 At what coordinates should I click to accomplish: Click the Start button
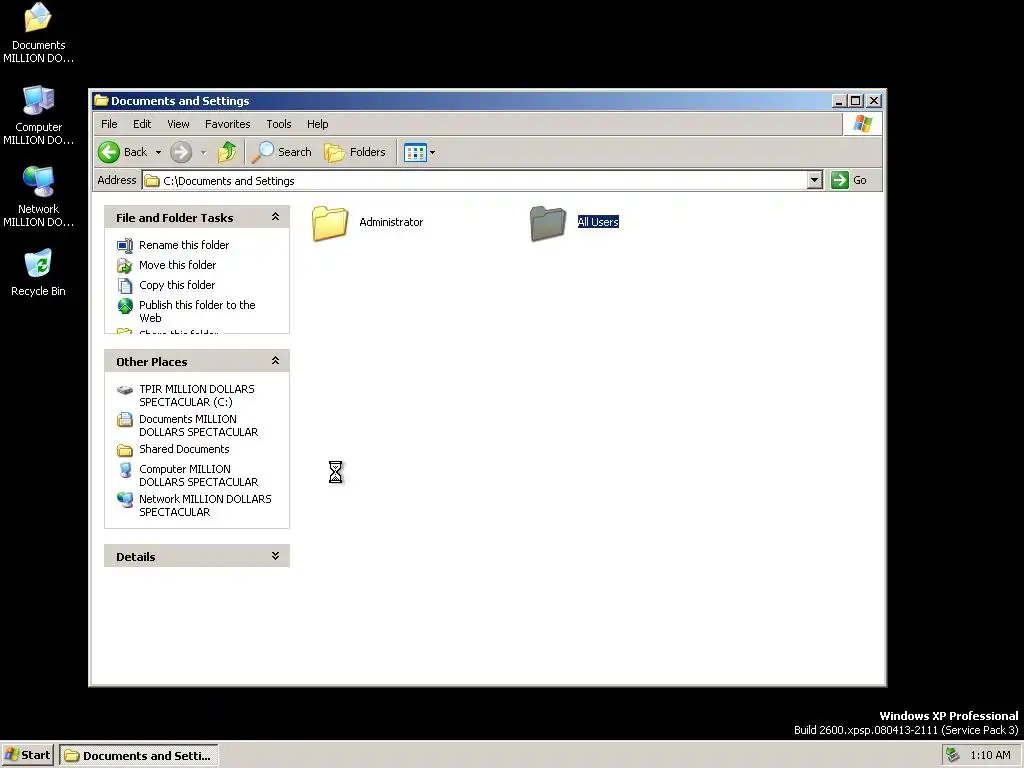[27, 755]
